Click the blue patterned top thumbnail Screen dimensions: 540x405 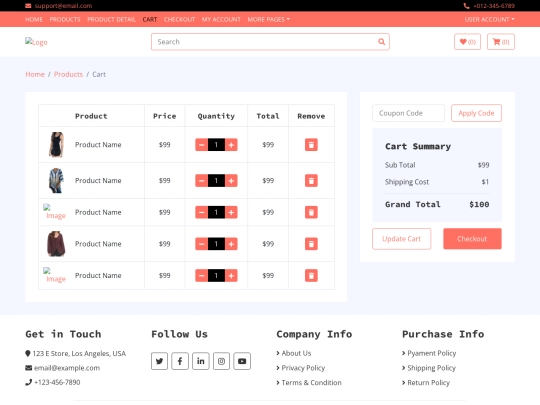pos(56,180)
